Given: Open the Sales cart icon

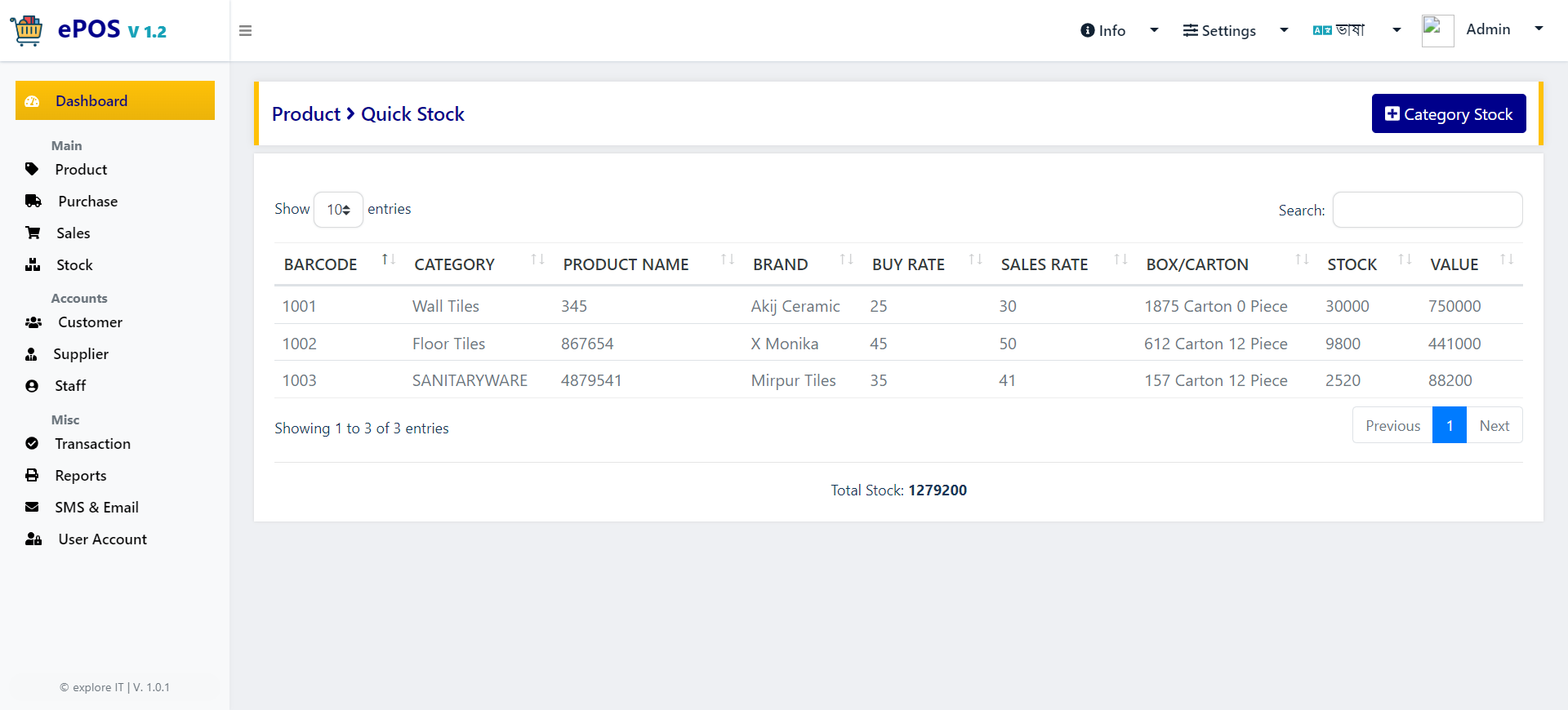Looking at the screenshot, I should click(33, 233).
